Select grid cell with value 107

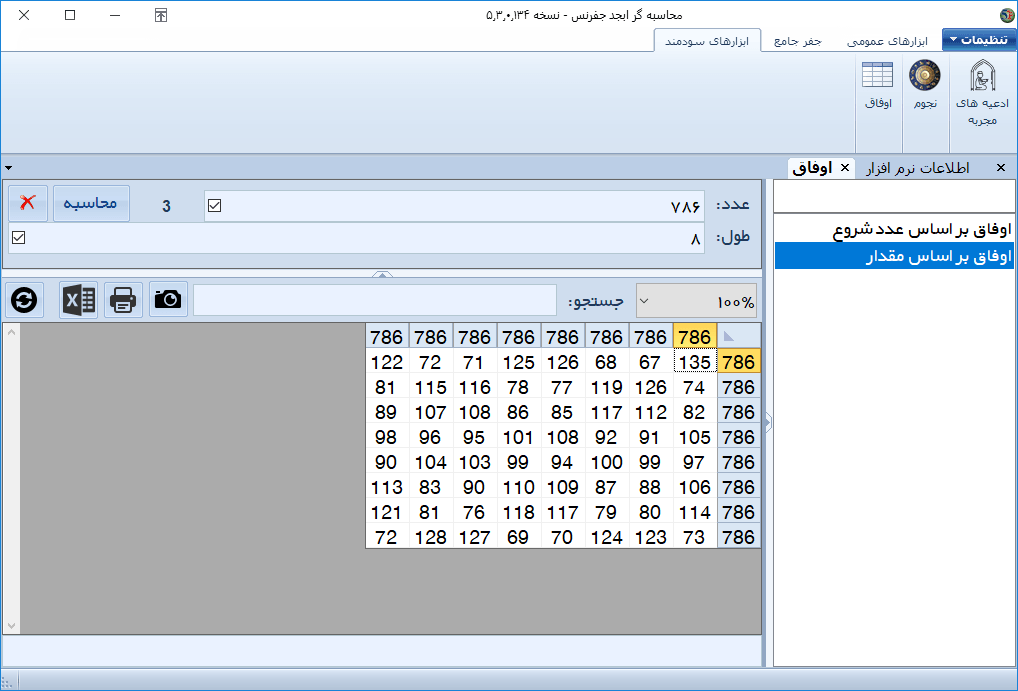click(x=431, y=412)
